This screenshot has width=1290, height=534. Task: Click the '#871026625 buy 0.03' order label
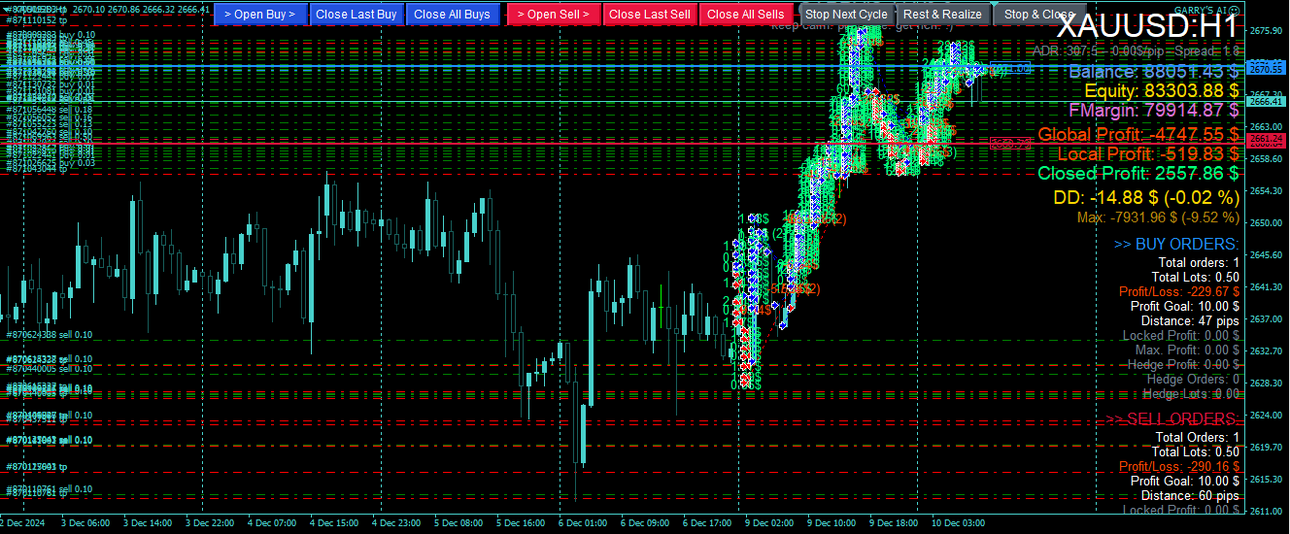49,162
